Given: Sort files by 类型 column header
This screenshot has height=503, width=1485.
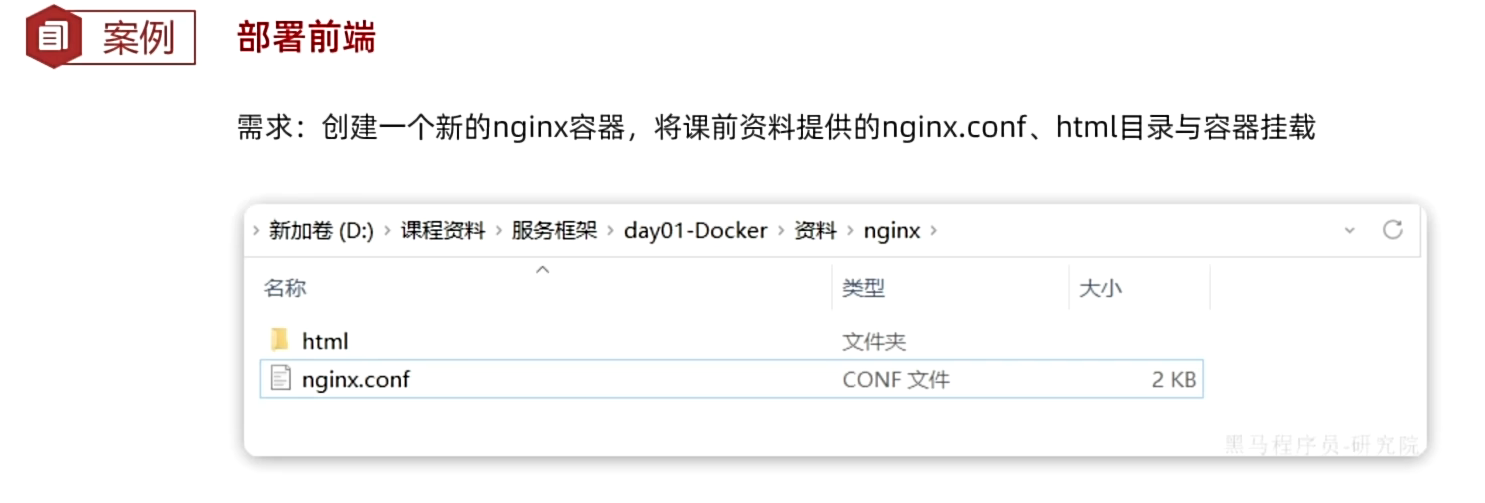Looking at the screenshot, I should 863,288.
